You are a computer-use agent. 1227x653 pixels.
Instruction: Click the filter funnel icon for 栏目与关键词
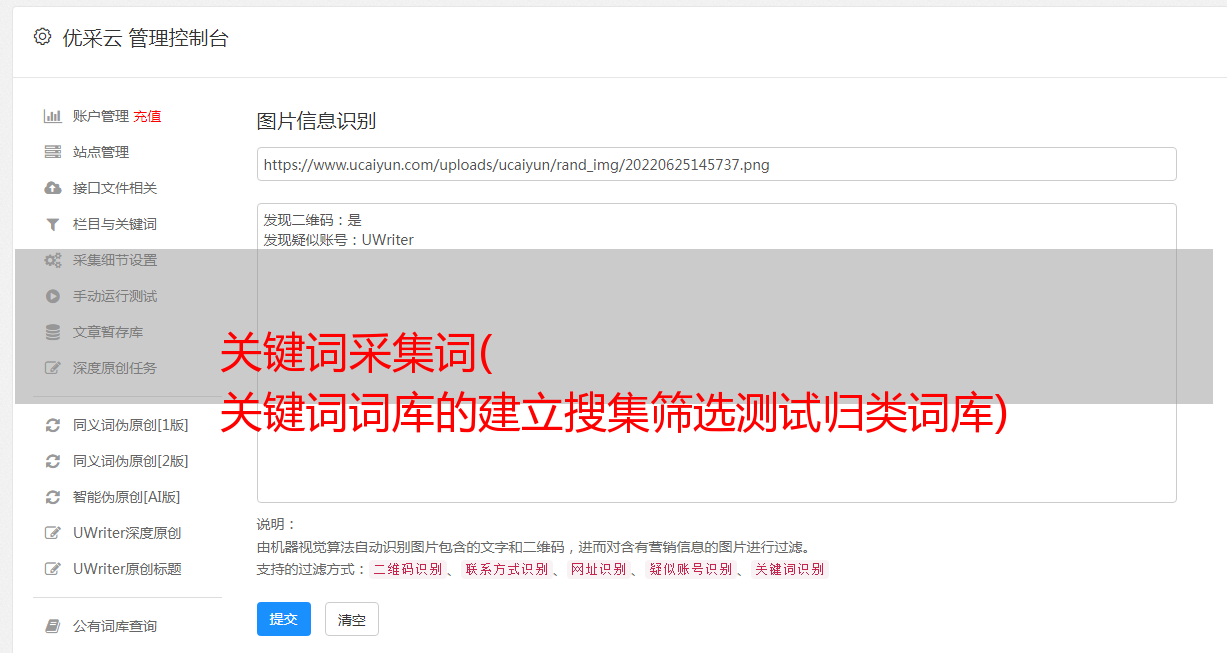(x=53, y=224)
